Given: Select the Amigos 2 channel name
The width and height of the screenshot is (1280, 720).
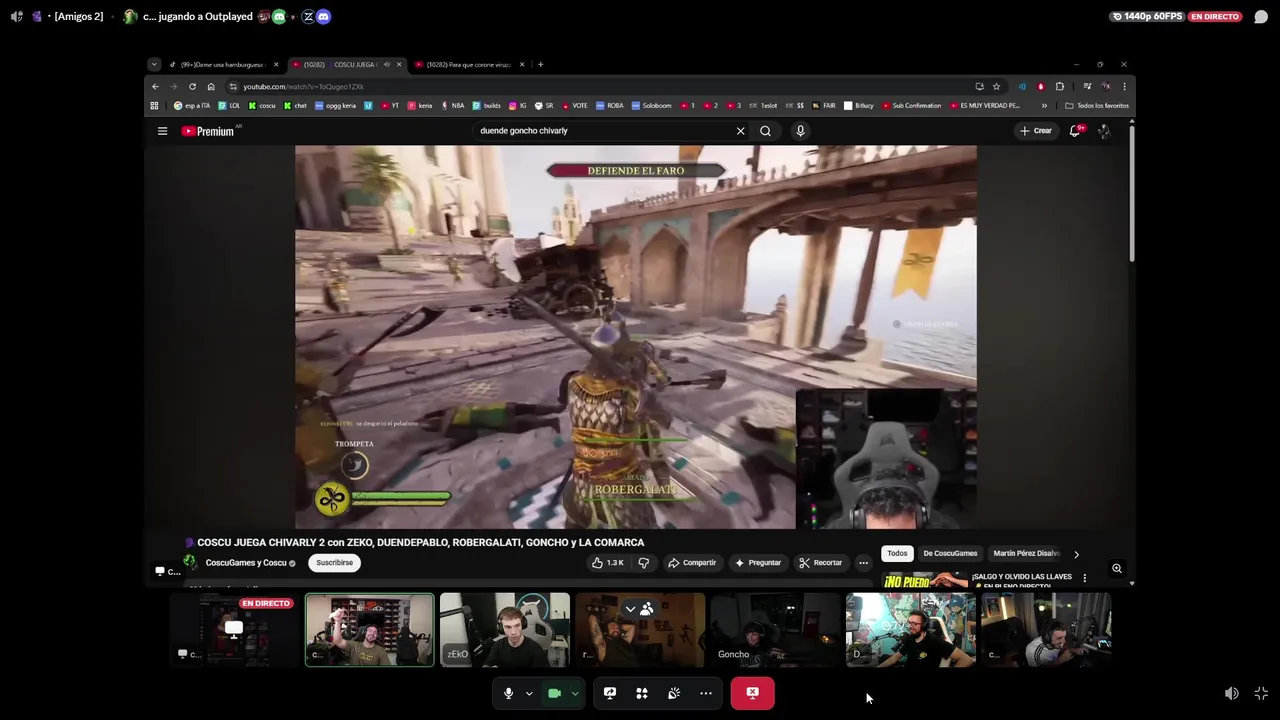Looking at the screenshot, I should tap(78, 16).
